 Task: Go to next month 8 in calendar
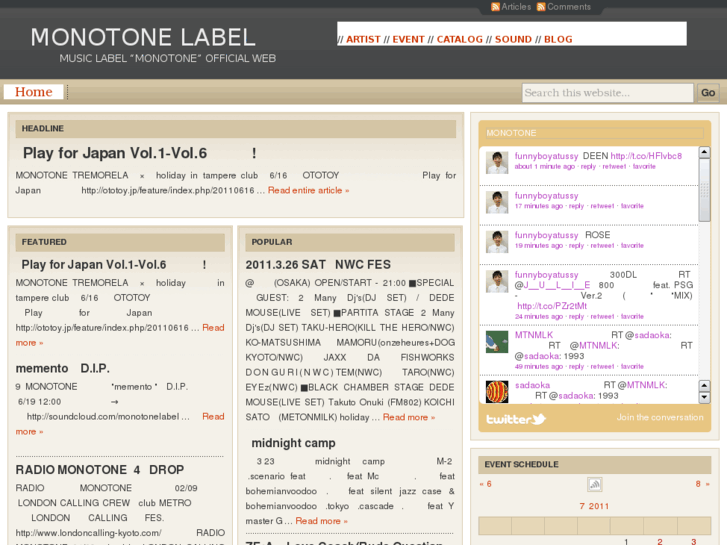[x=702, y=484]
